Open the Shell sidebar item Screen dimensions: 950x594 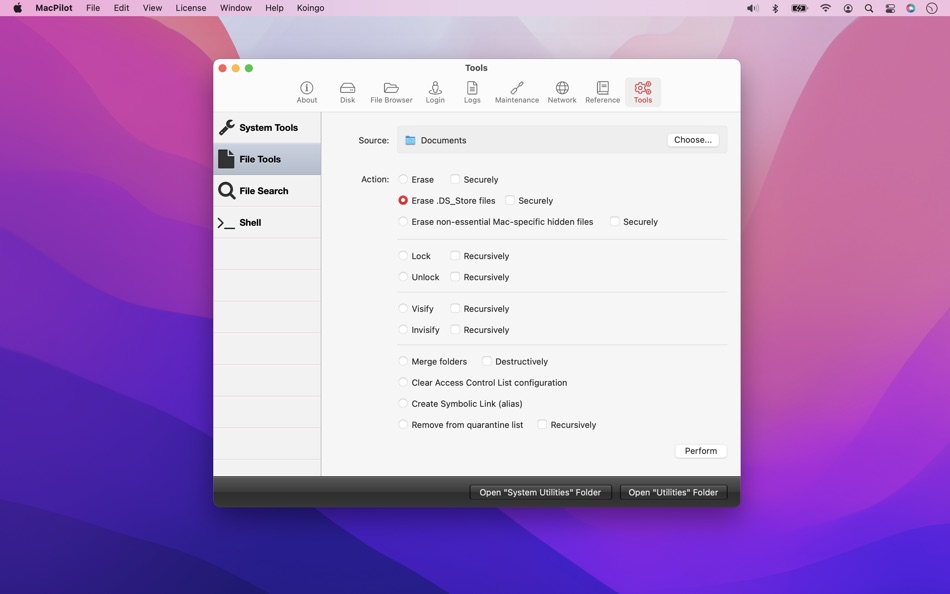tap(267, 222)
